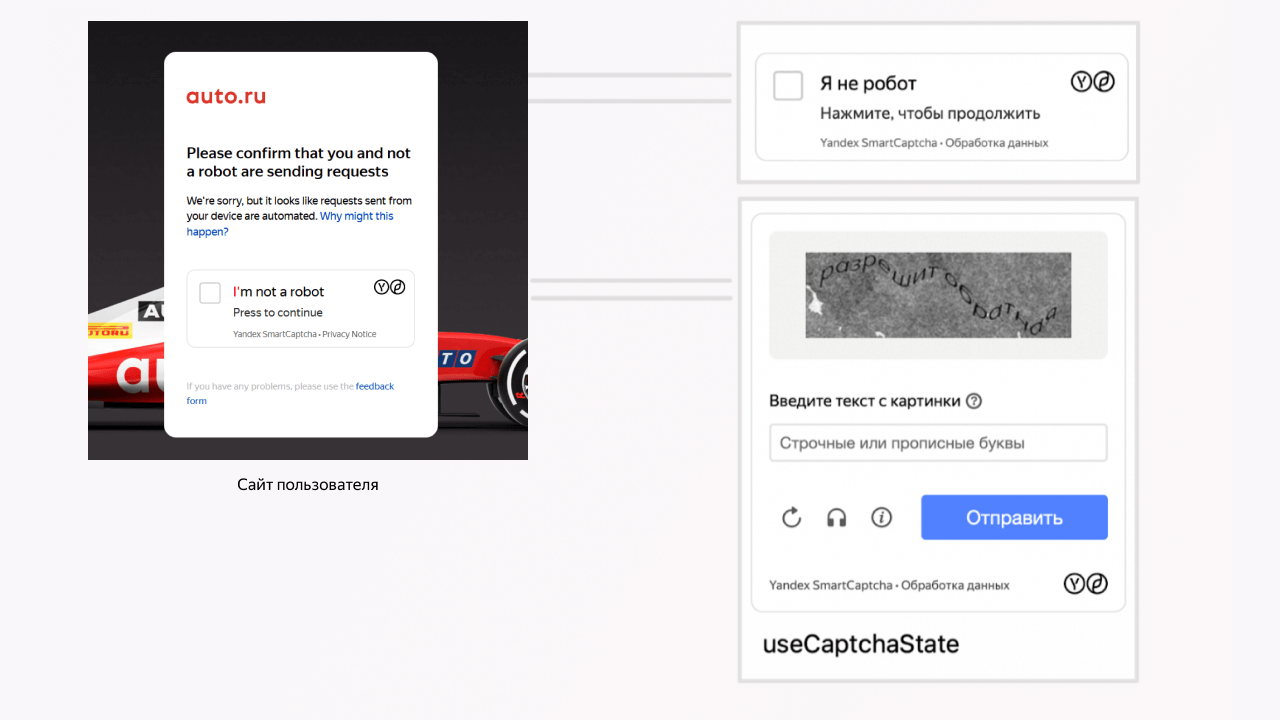
Task: Click the Yandex logo in the 'Я не робот' widget
Action: pos(1093,82)
